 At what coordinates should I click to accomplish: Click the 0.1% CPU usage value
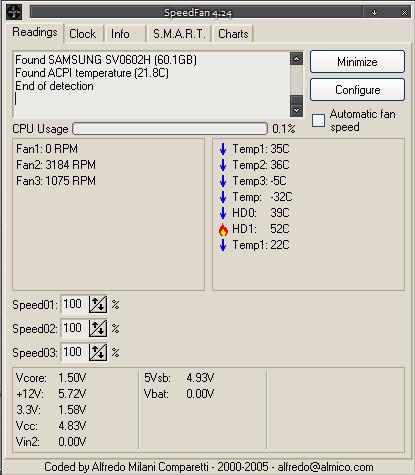pos(284,129)
